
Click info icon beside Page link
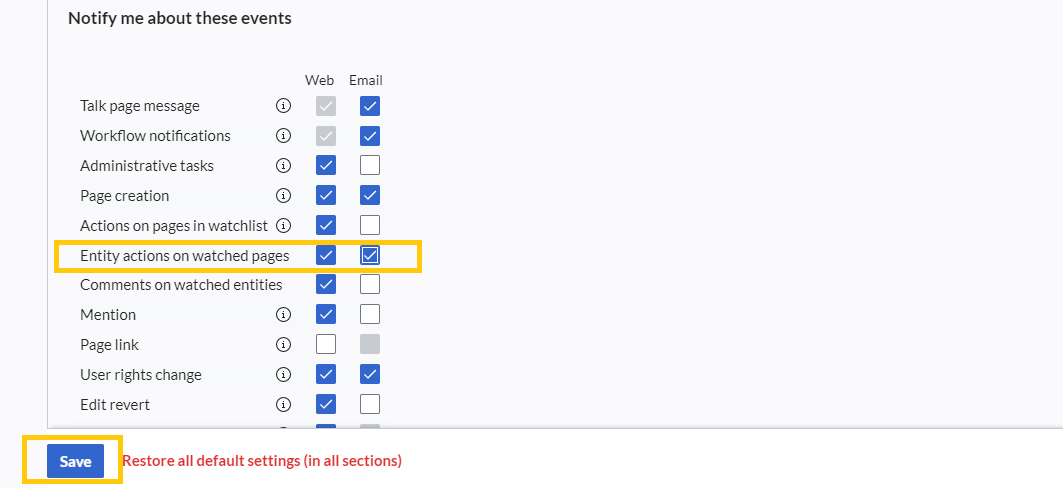point(283,344)
